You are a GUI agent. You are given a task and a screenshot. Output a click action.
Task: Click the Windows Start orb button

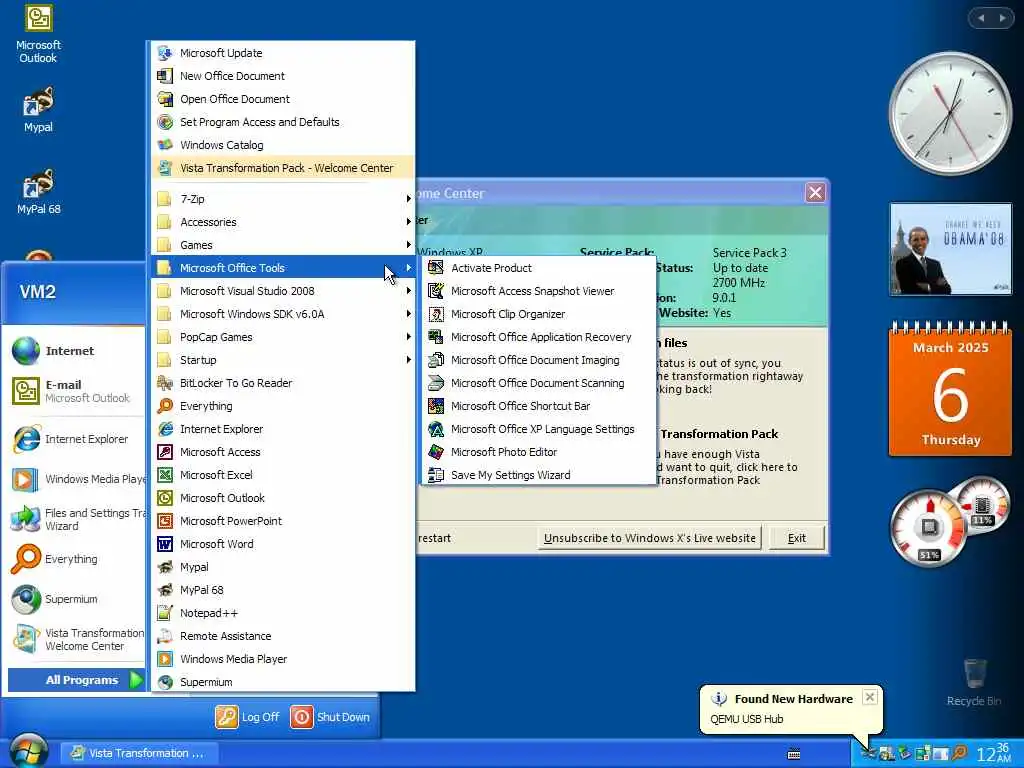(x=28, y=751)
